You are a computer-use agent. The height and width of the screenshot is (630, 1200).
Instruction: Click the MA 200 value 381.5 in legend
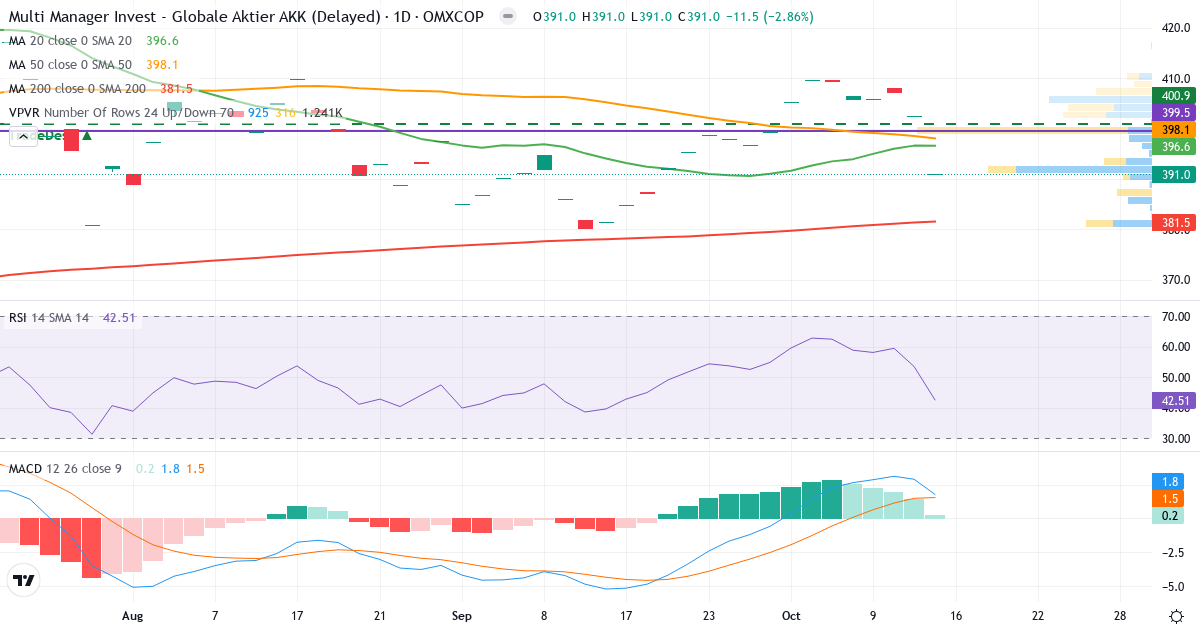tap(176, 89)
